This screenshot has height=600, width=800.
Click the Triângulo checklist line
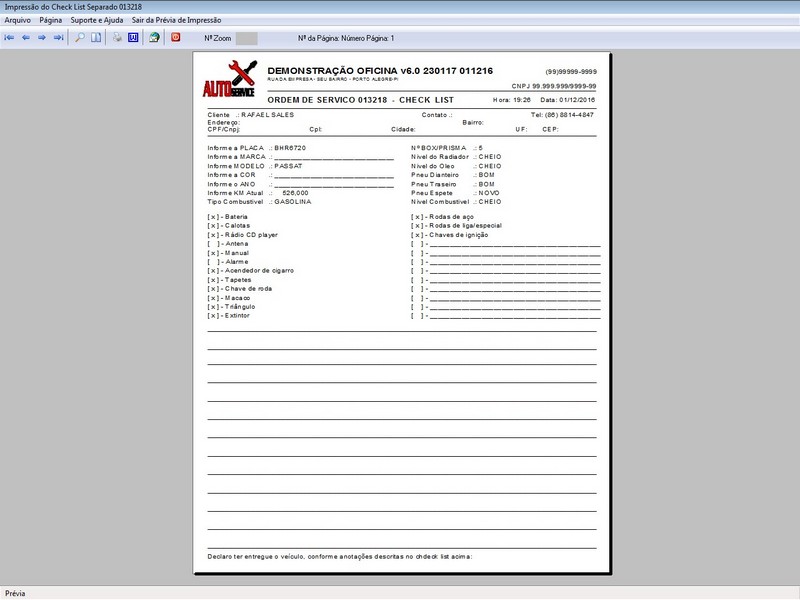pos(231,307)
